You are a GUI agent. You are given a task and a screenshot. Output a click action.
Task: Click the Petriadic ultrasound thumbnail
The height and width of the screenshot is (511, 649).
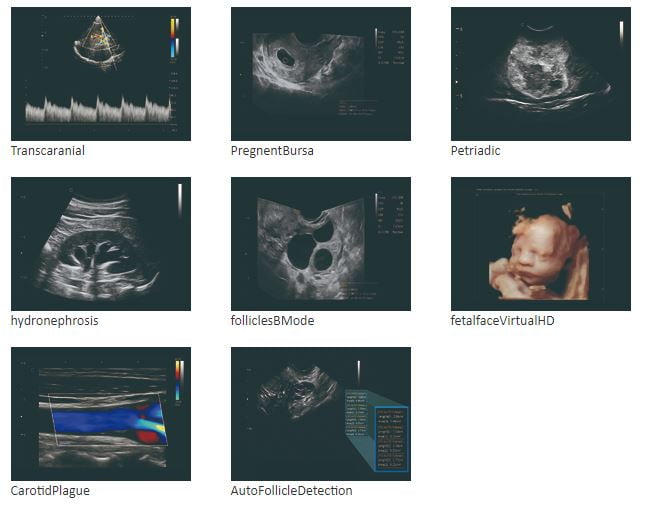tap(540, 73)
